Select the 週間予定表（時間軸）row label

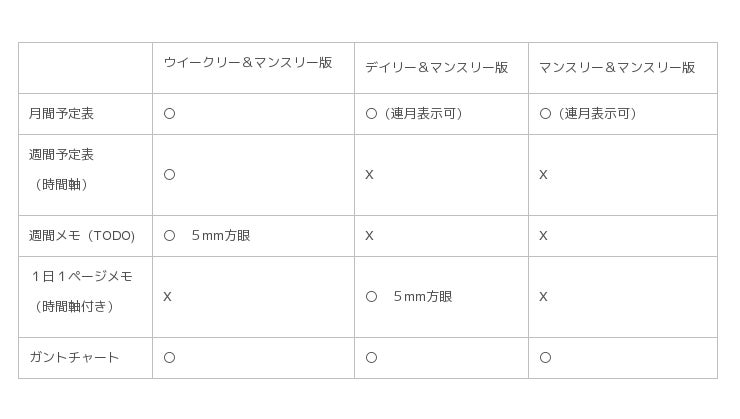(61, 170)
